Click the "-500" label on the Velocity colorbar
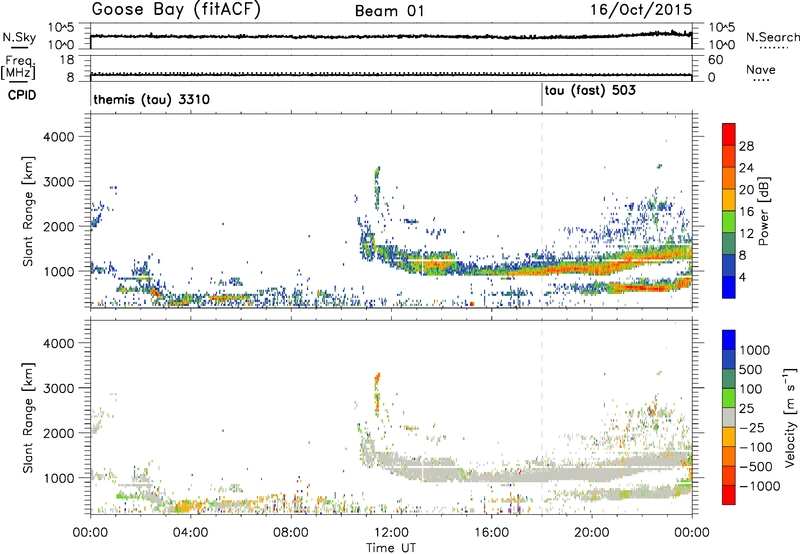800x554 pixels. 756,466
